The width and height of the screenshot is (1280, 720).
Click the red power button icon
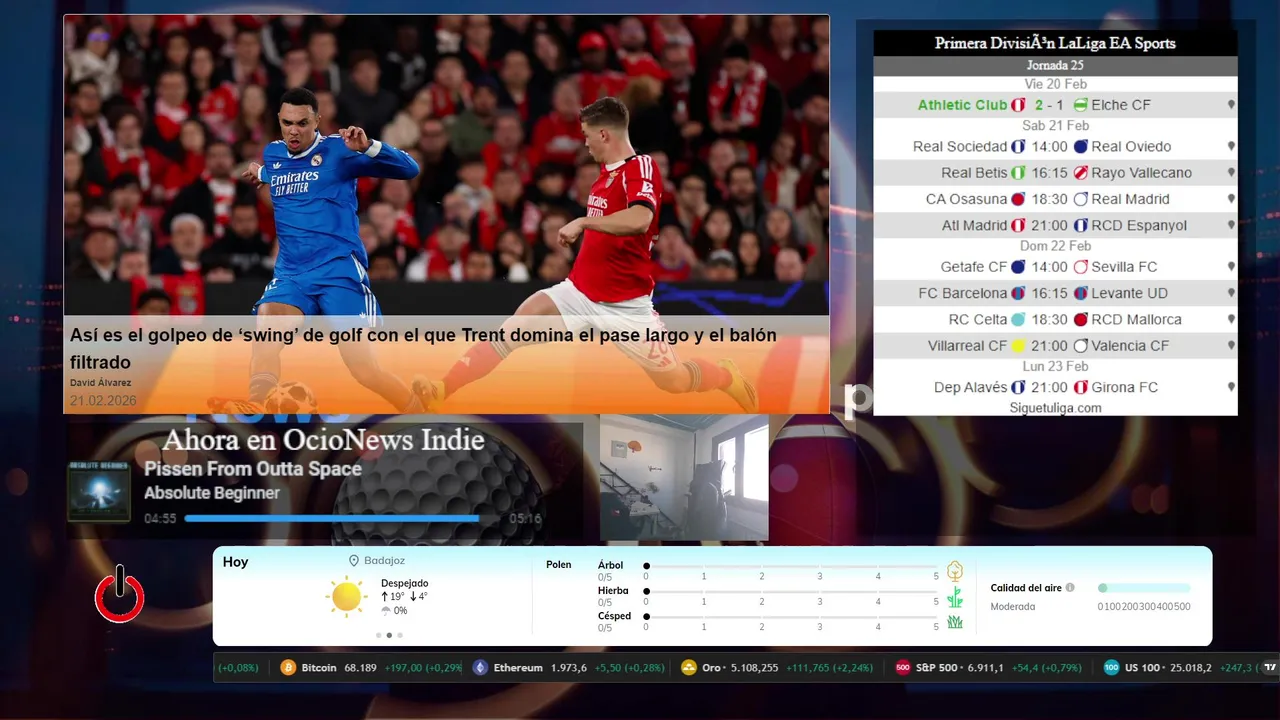[x=120, y=596]
